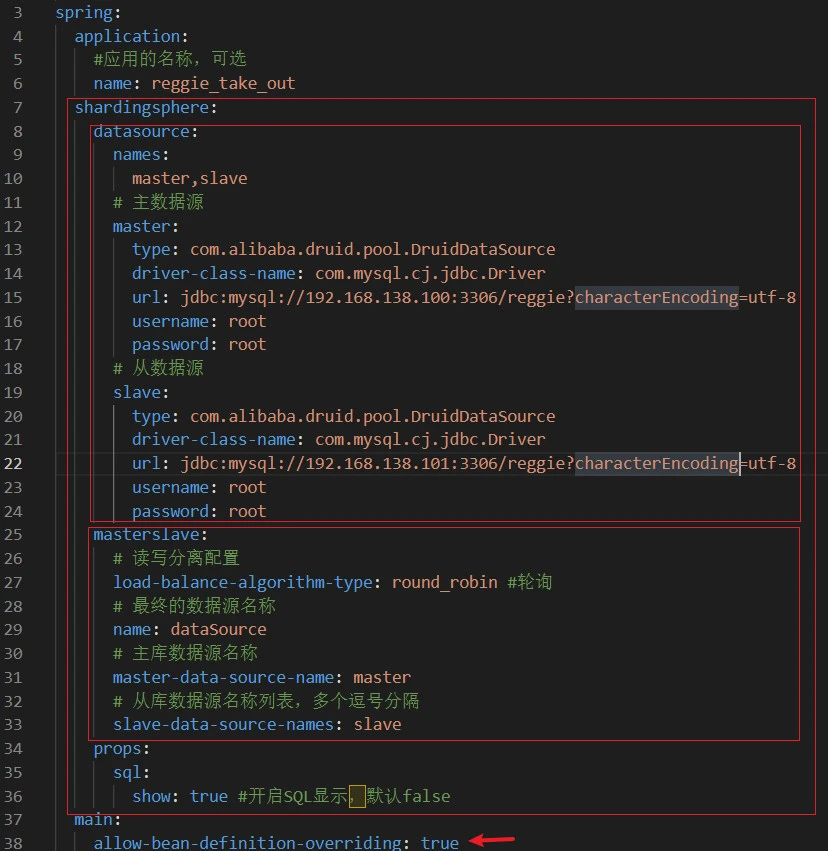Screen dimensions: 828x851
Task: Place cursor on the shardingsphere key
Action: pos(142,107)
